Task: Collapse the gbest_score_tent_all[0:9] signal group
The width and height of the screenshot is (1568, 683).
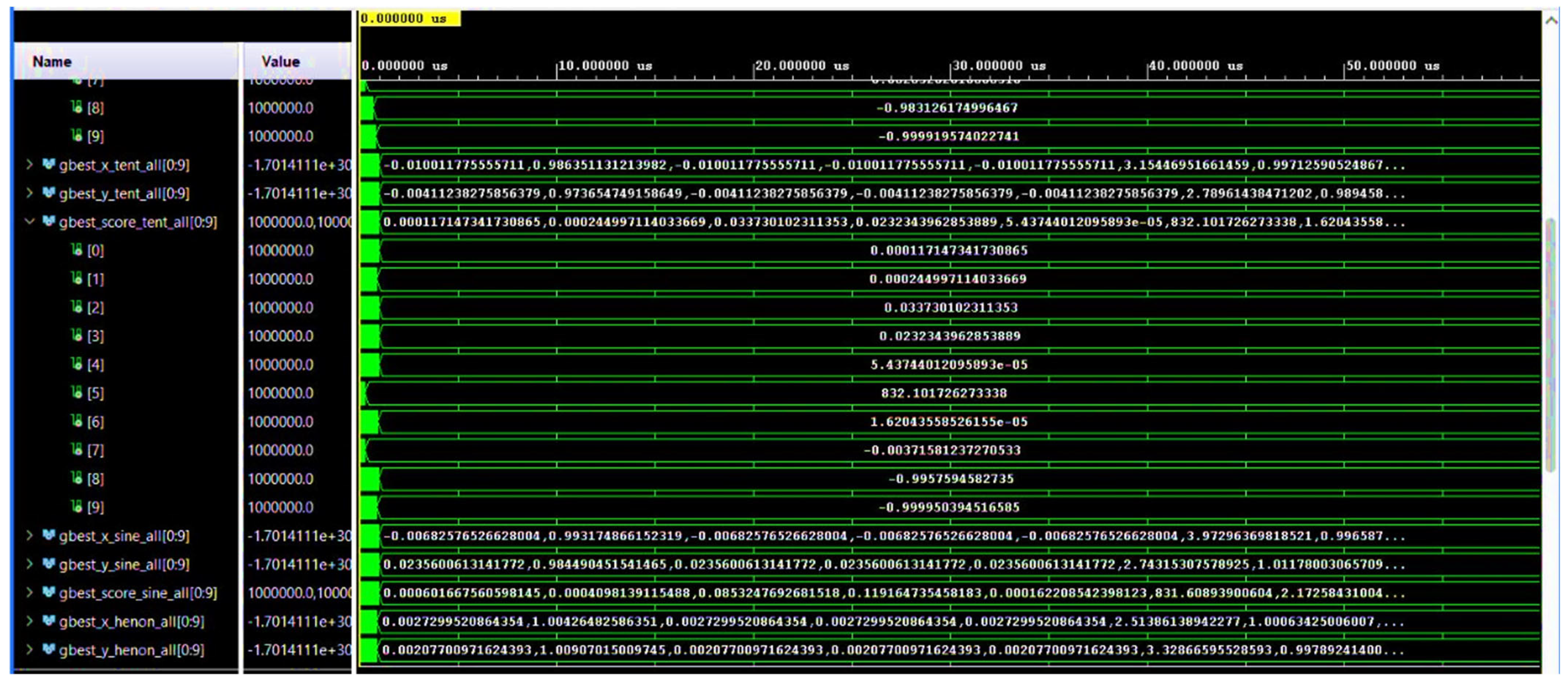Action: pos(29,222)
